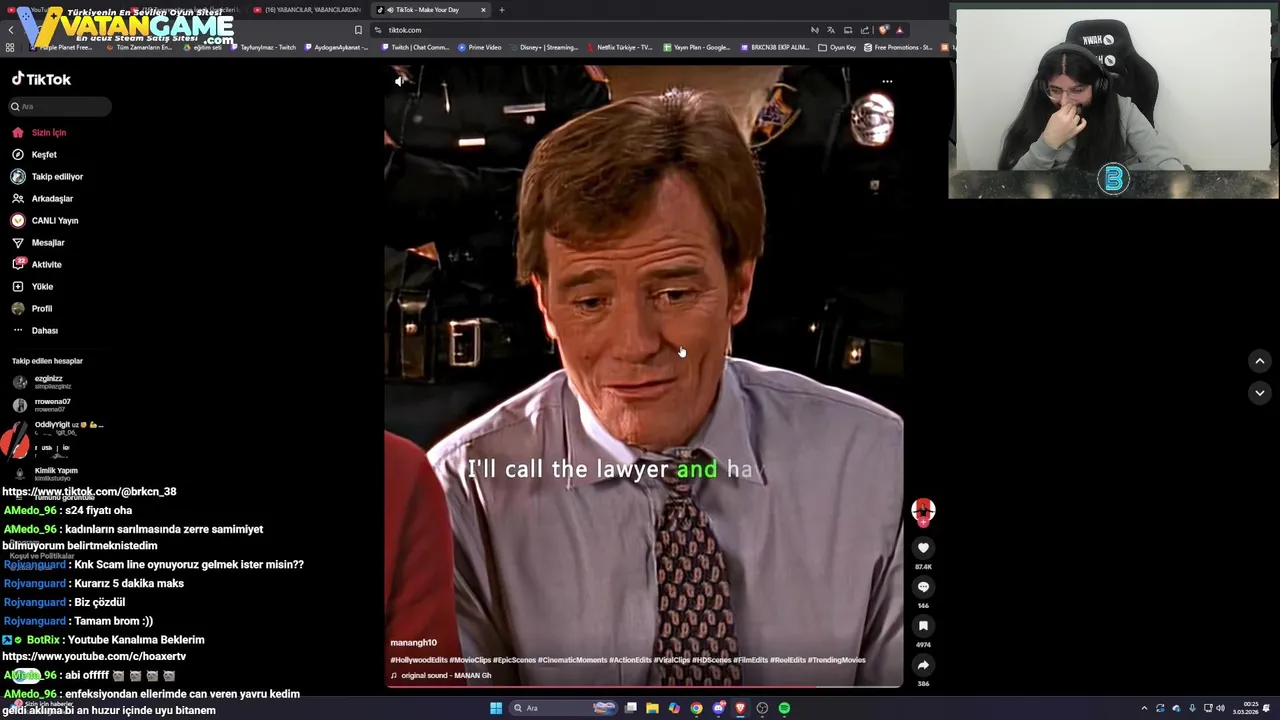This screenshot has width=1280, height=720.
Task: Open the Netflix Türkiye bookmark
Action: pos(620,47)
